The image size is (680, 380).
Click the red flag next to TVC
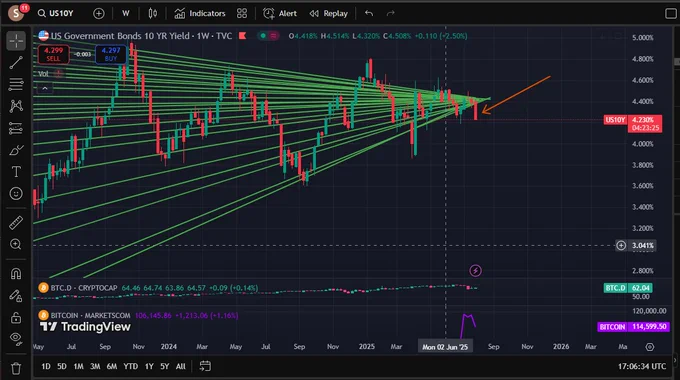coord(242,36)
